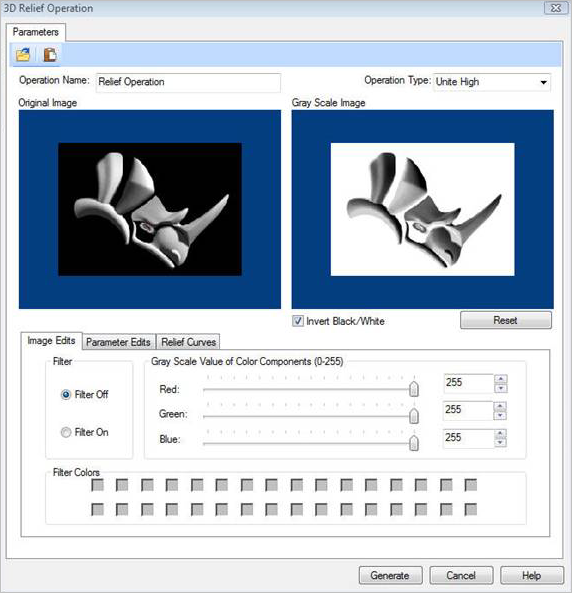Increase the Green value with up arrow
Viewport: 572px width, 593px height.
500,407
